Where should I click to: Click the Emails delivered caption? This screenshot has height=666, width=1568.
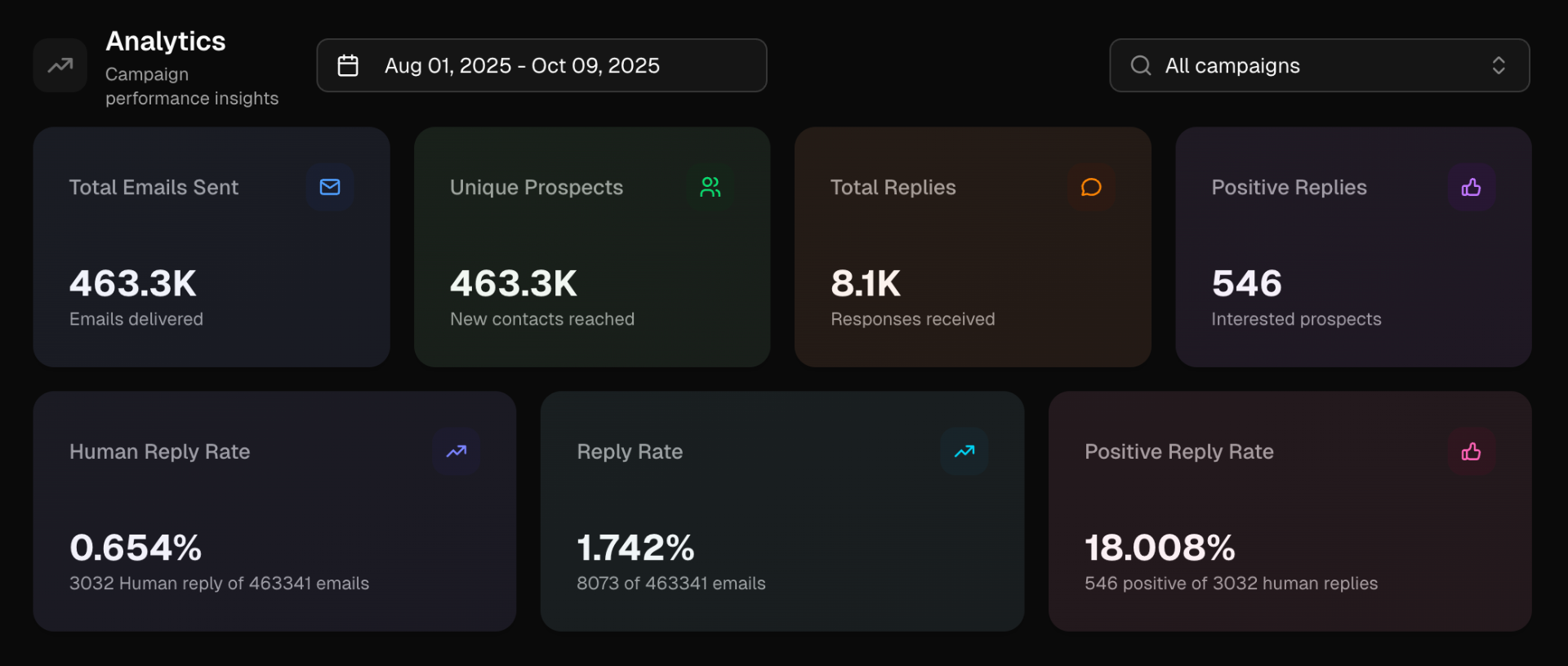tap(136, 319)
